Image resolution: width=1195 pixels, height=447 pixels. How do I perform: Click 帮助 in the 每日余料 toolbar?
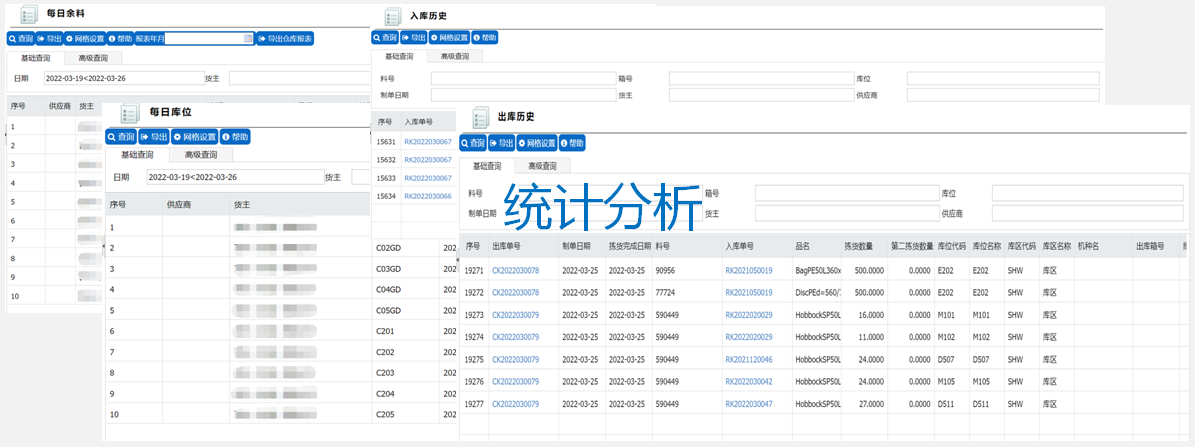tap(120, 39)
